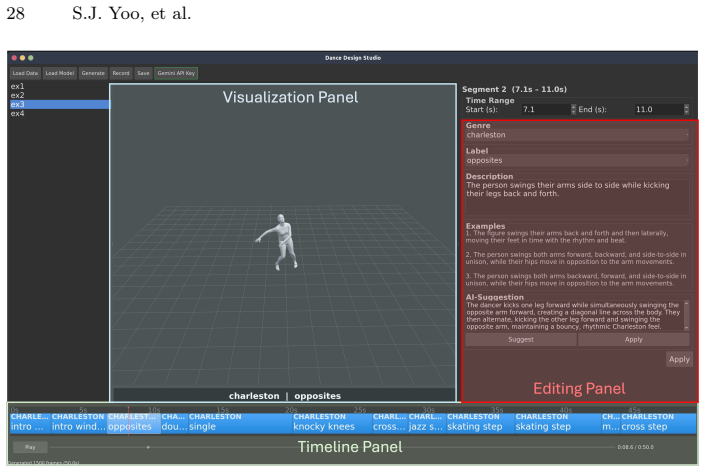Click the 'Segment 2 (7.1s - 11.0s)' heading
This screenshot has height=472, width=705.
[514, 89]
